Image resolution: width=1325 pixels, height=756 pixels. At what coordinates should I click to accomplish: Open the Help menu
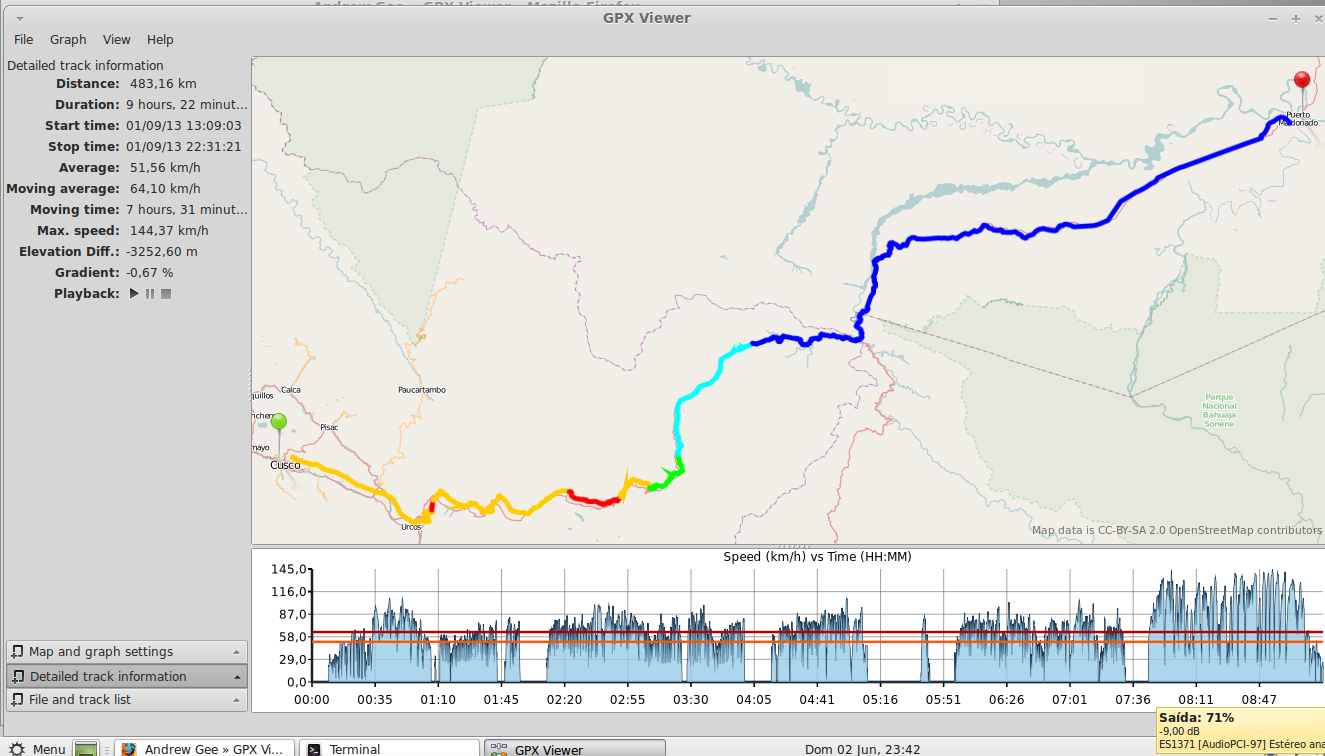coord(160,40)
